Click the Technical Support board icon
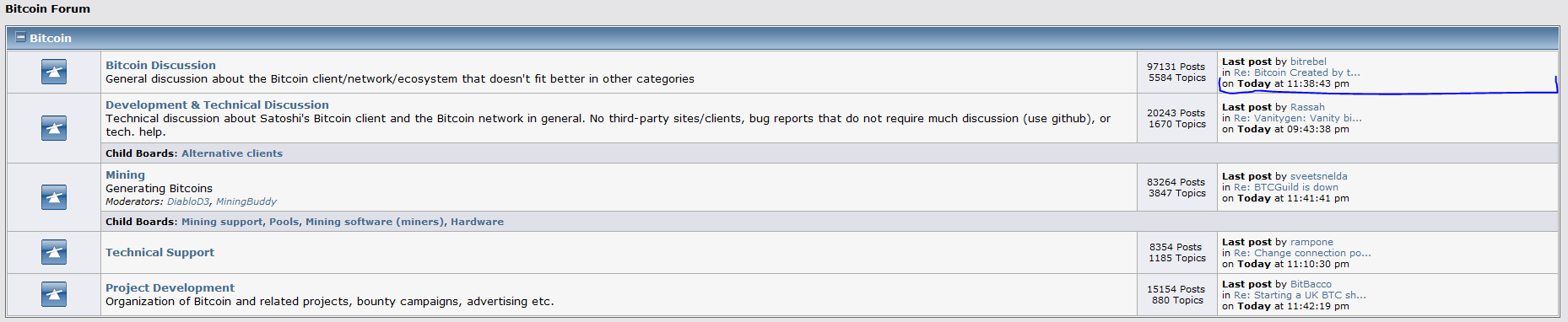 (54, 252)
